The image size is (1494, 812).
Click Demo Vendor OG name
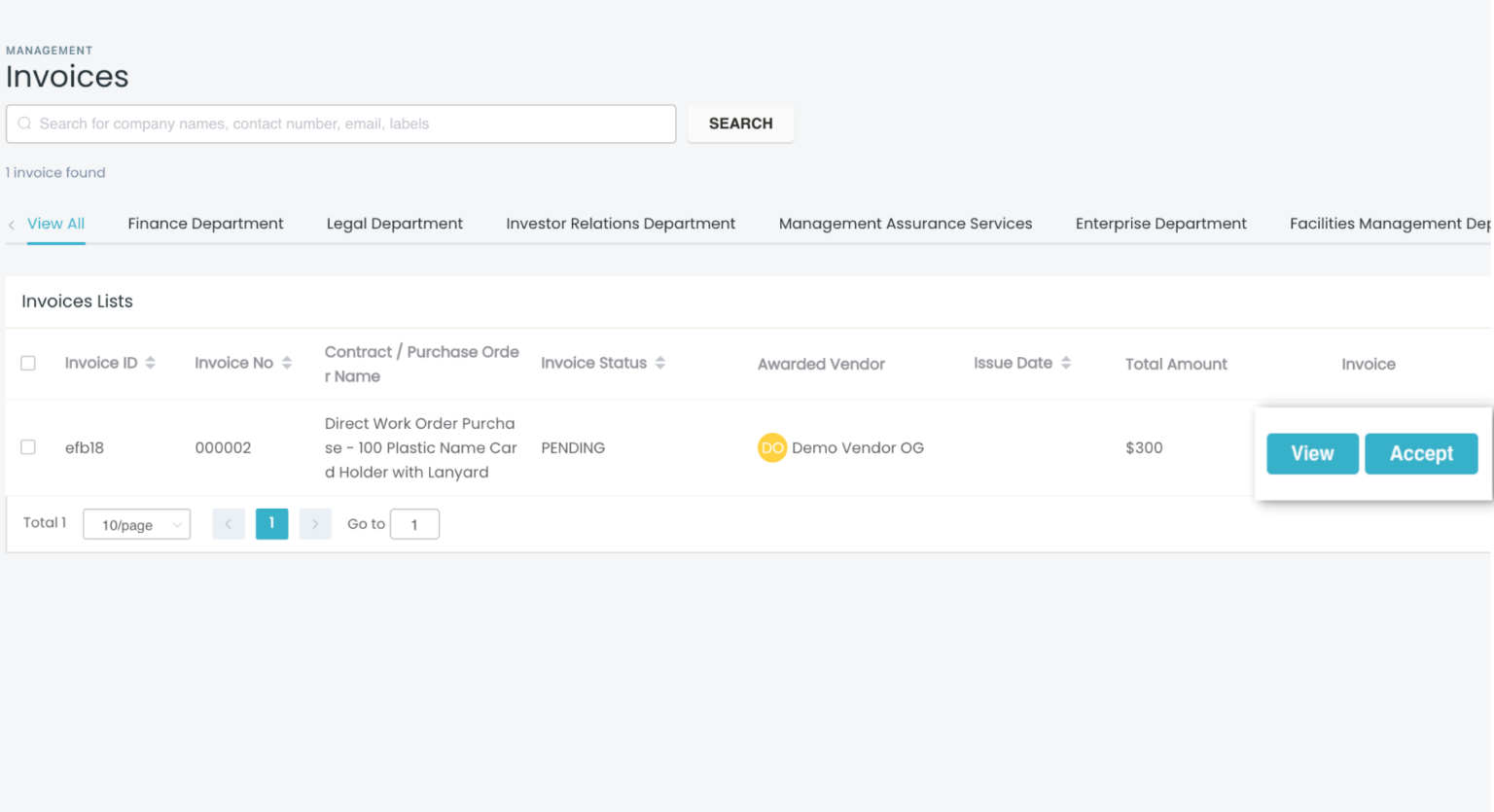(x=858, y=447)
